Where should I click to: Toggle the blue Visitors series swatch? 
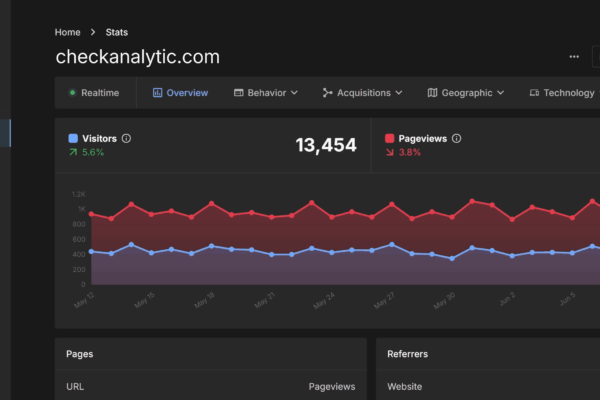tap(73, 138)
